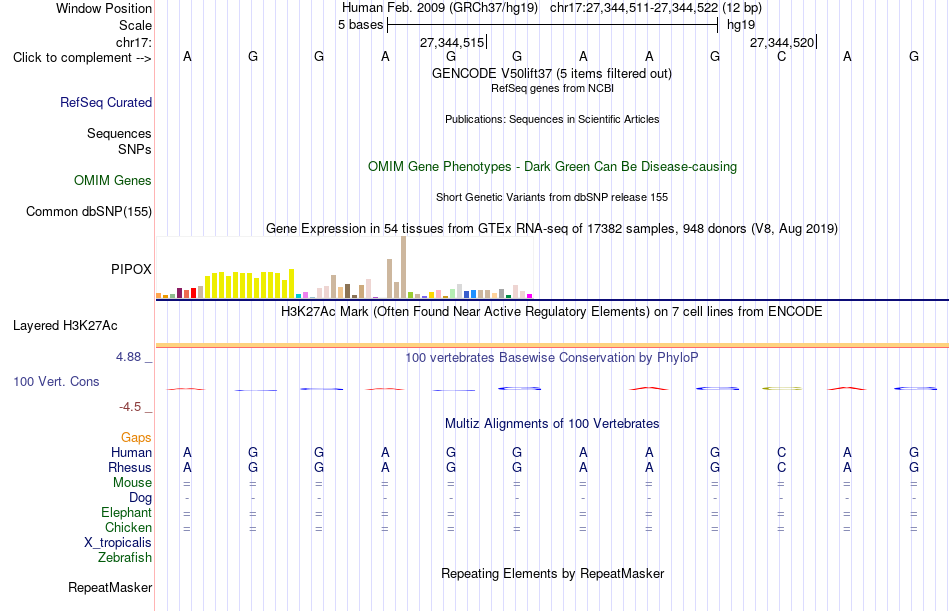Click the Chicken species label
The height and width of the screenshot is (611, 950).
pos(128,528)
